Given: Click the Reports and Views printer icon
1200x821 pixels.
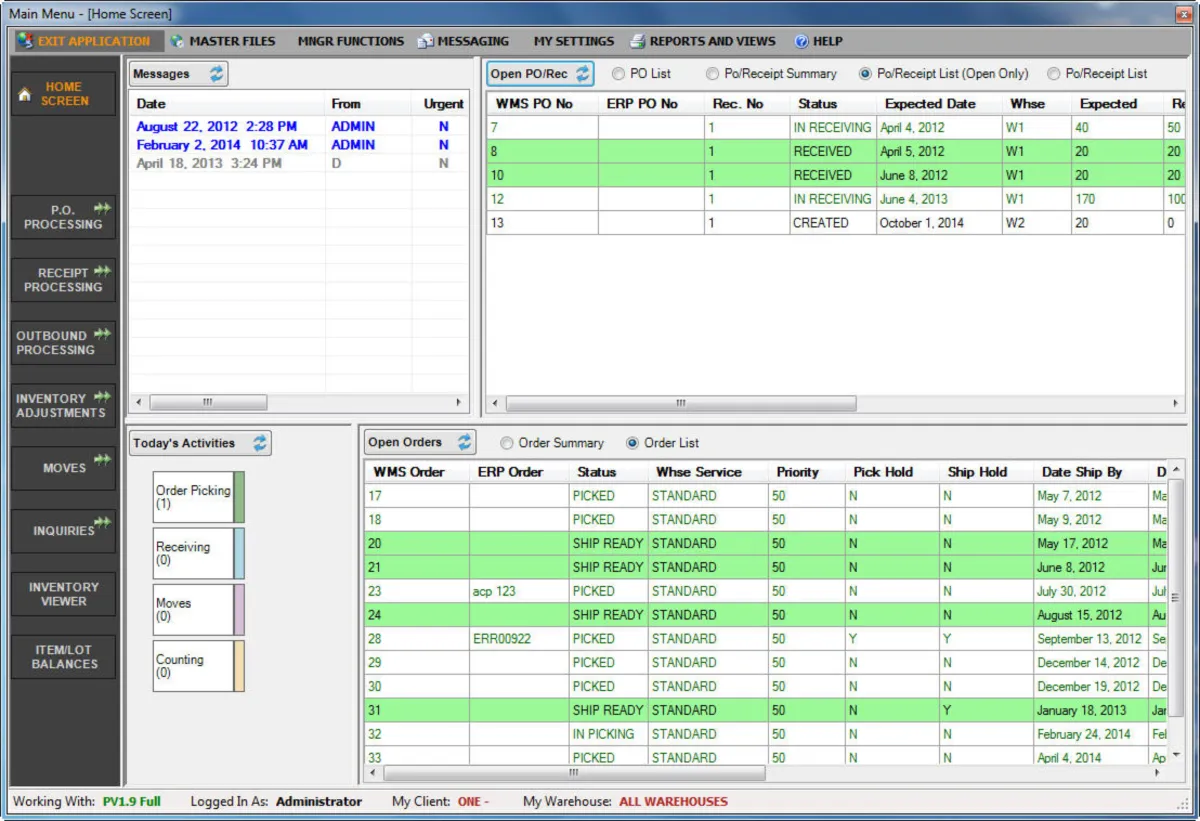Looking at the screenshot, I should [638, 42].
